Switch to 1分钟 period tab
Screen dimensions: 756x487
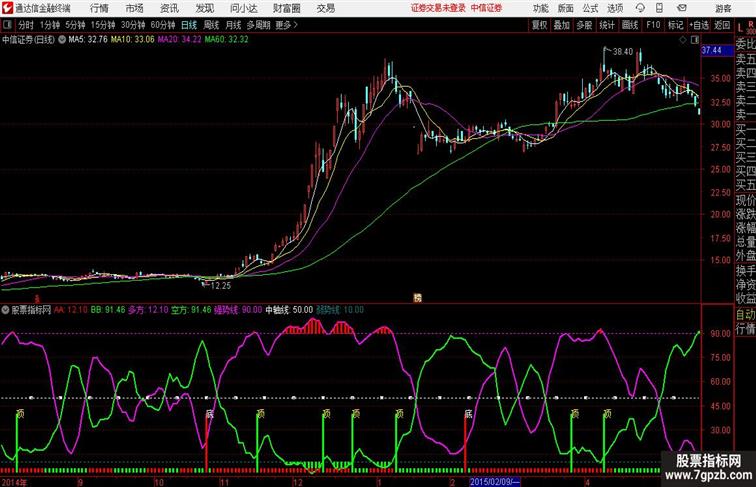50,25
